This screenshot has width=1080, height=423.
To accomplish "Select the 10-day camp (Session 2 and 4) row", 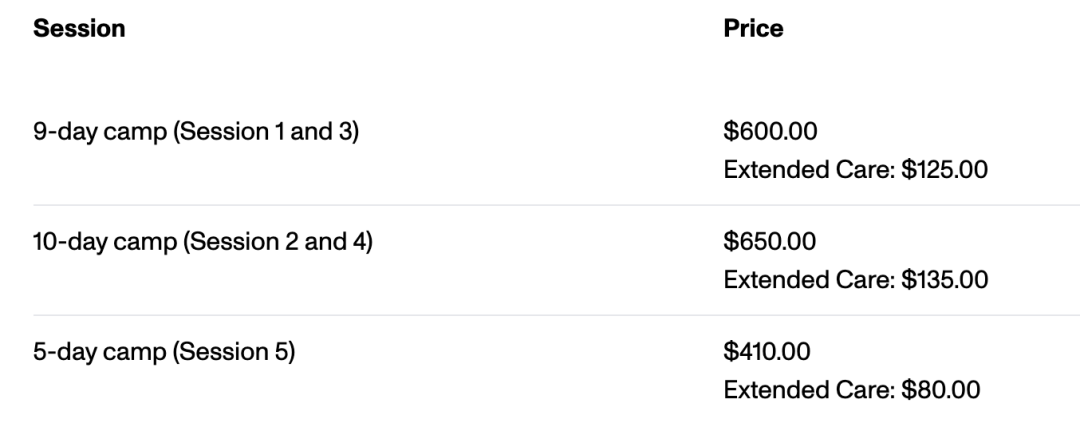I will [x=557, y=260].
